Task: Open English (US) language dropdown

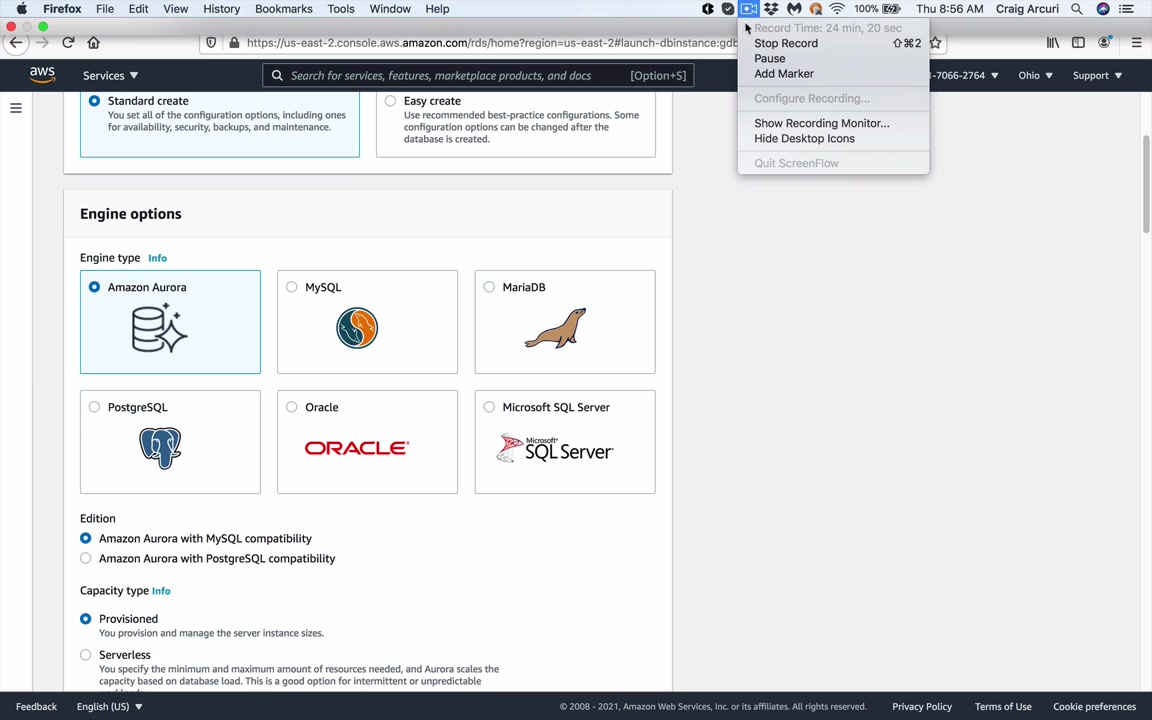Action: point(109,706)
